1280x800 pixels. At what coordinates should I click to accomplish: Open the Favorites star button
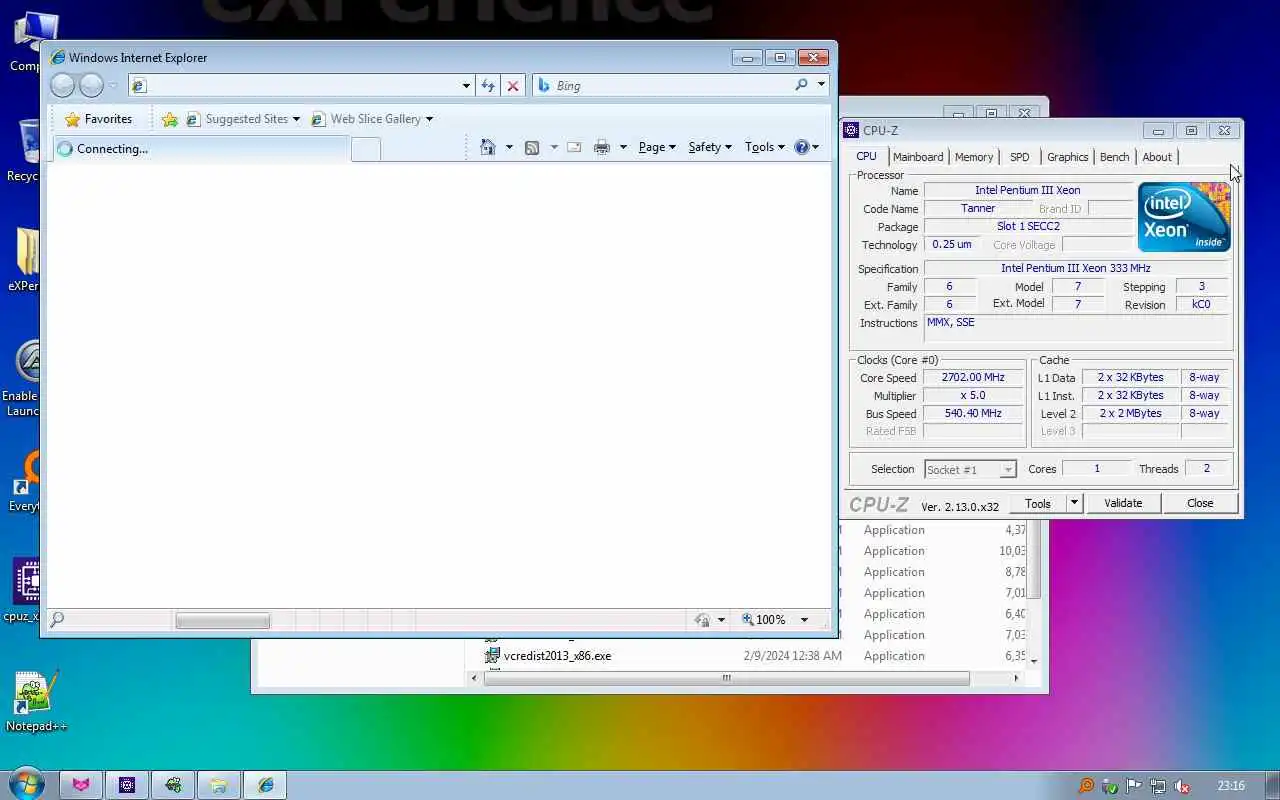[x=98, y=119]
